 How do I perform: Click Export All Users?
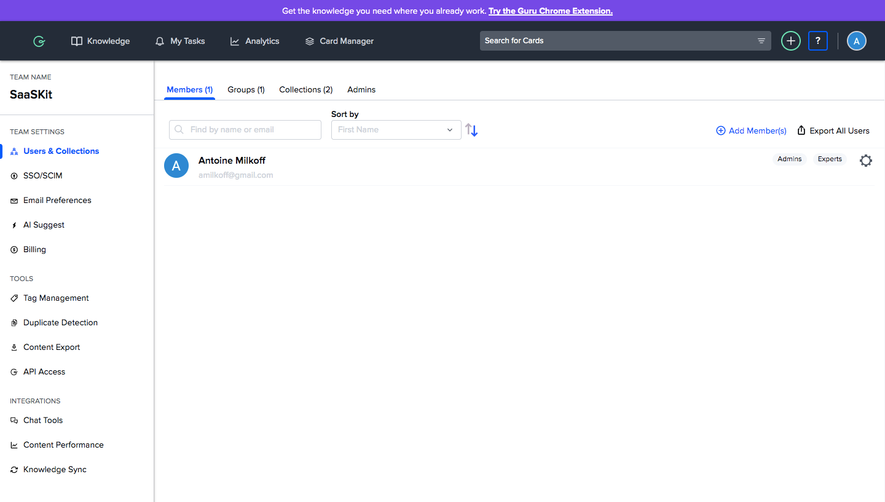click(833, 130)
